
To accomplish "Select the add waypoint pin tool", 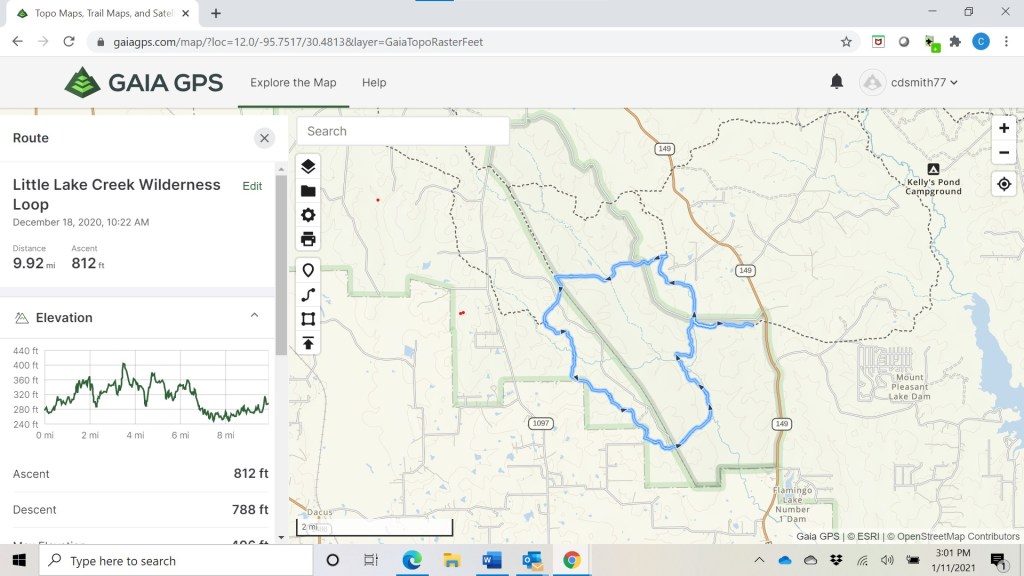I will (308, 270).
